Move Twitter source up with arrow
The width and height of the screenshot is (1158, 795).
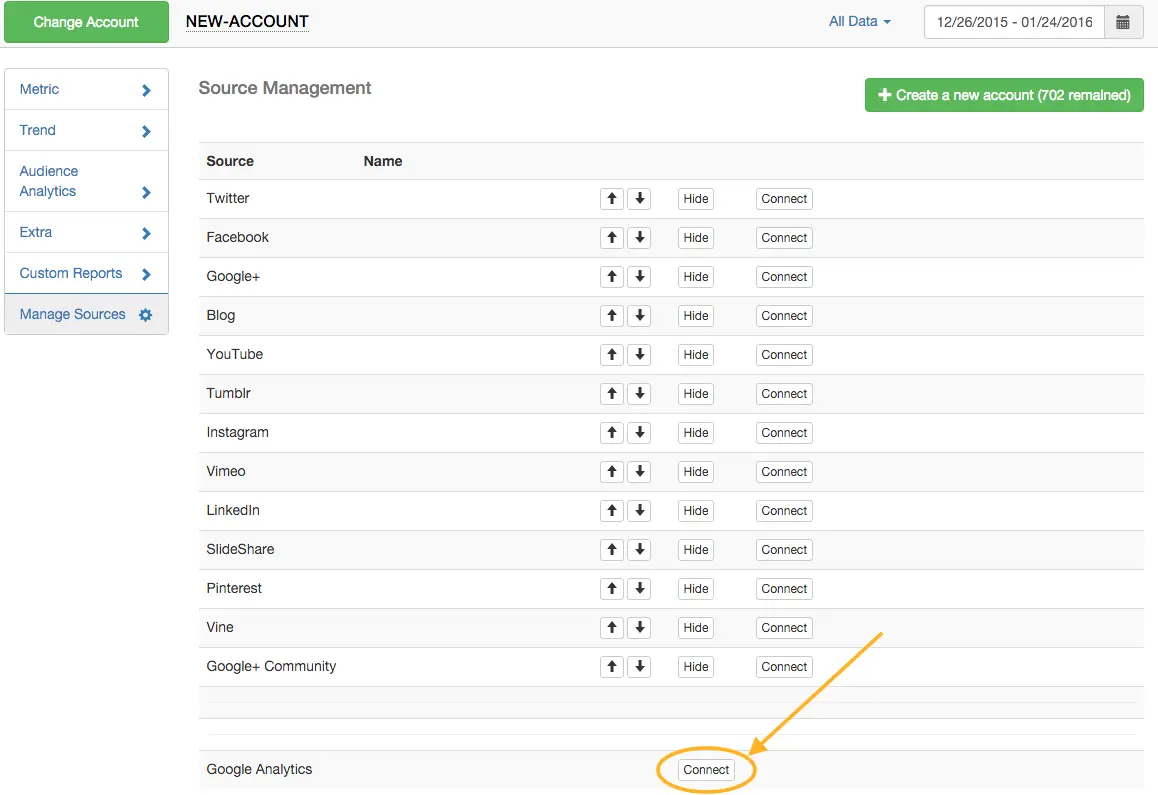(x=612, y=199)
